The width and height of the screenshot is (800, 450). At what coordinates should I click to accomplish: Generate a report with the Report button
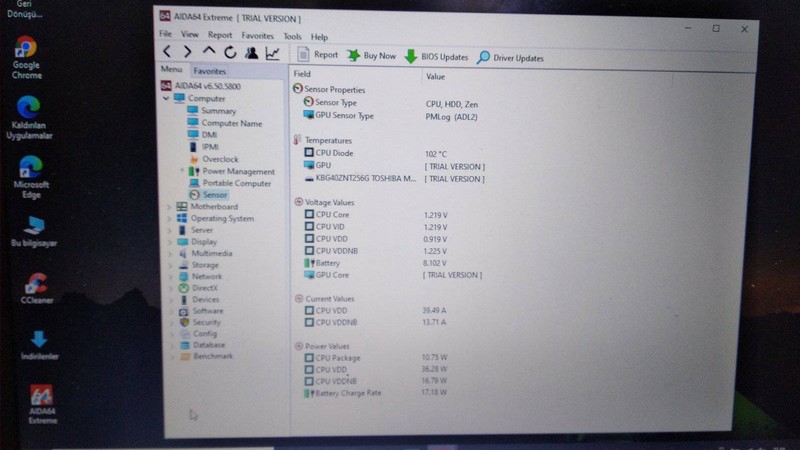click(317, 54)
